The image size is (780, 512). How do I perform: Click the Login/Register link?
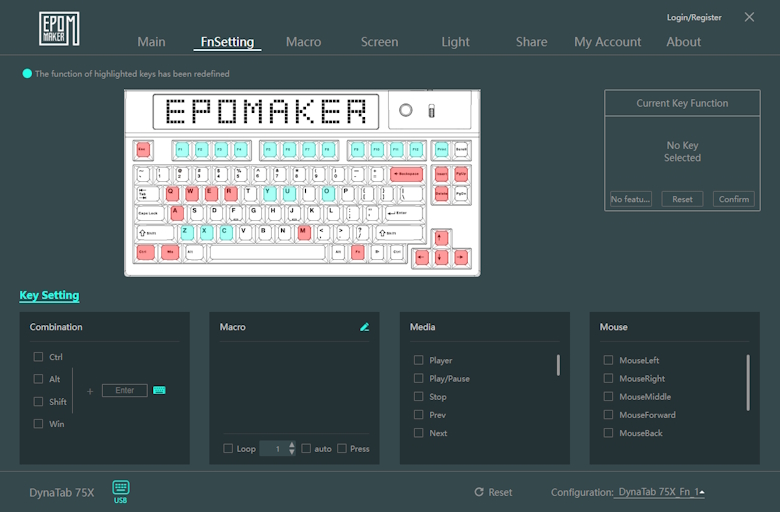point(694,17)
